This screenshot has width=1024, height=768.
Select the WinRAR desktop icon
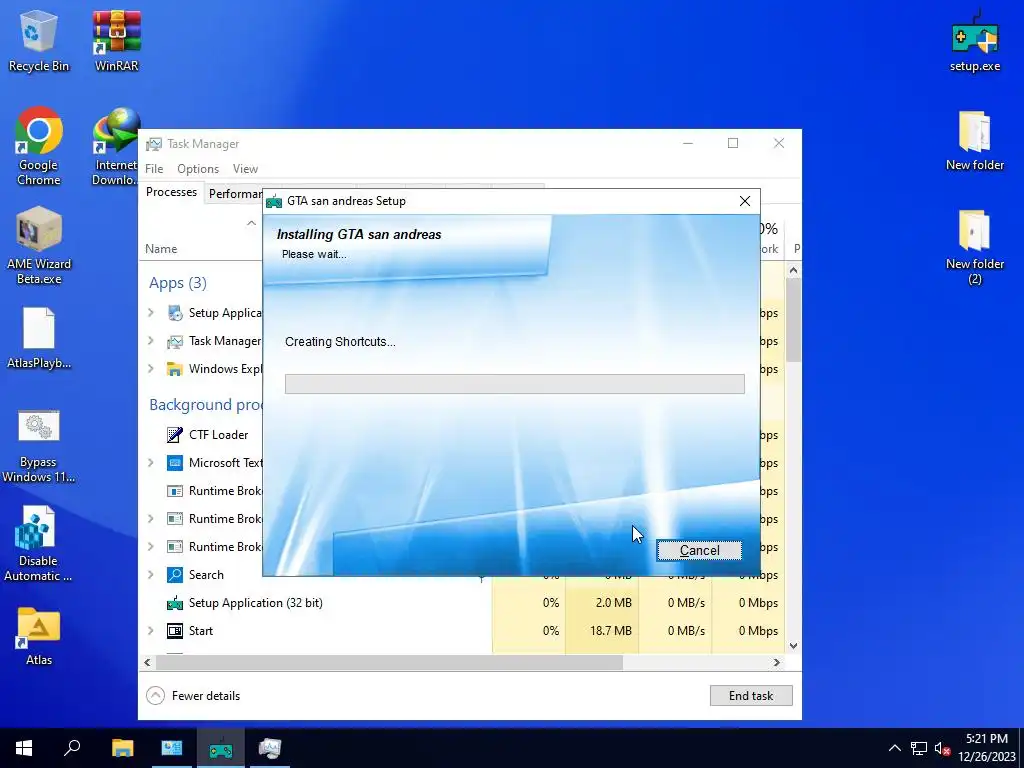[x=116, y=40]
